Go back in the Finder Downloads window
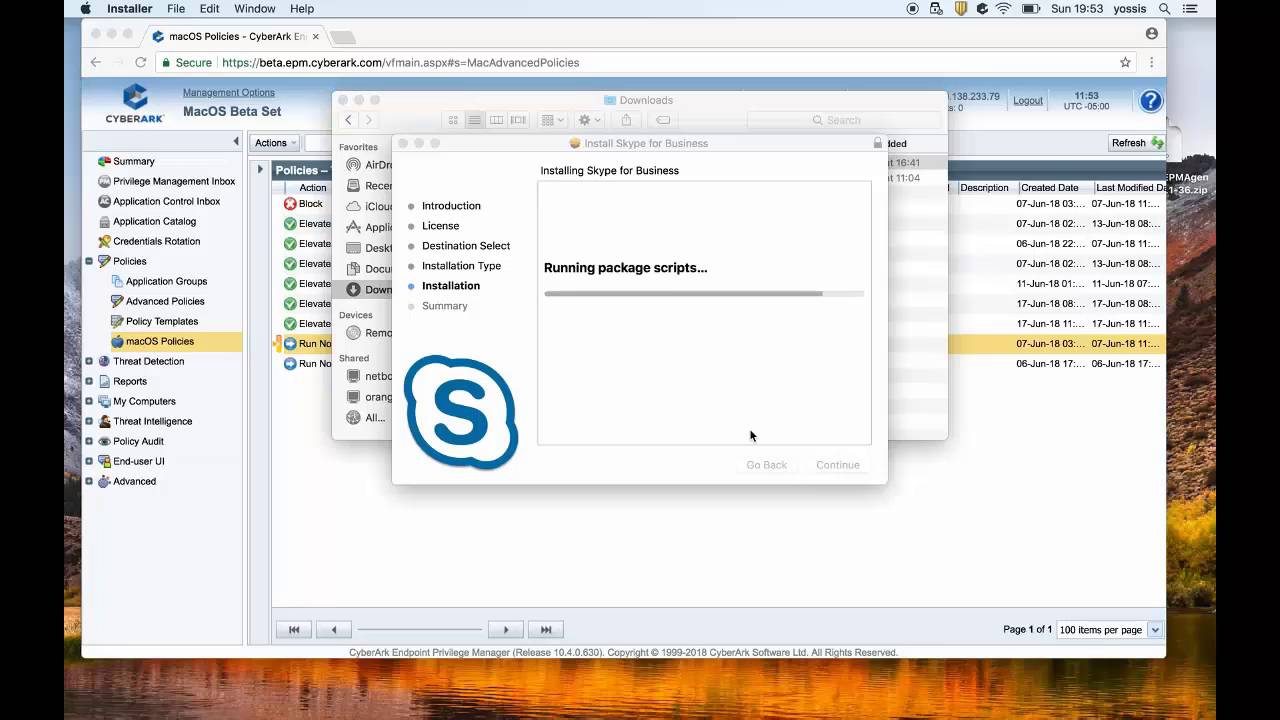The height and width of the screenshot is (720, 1280). (x=348, y=120)
